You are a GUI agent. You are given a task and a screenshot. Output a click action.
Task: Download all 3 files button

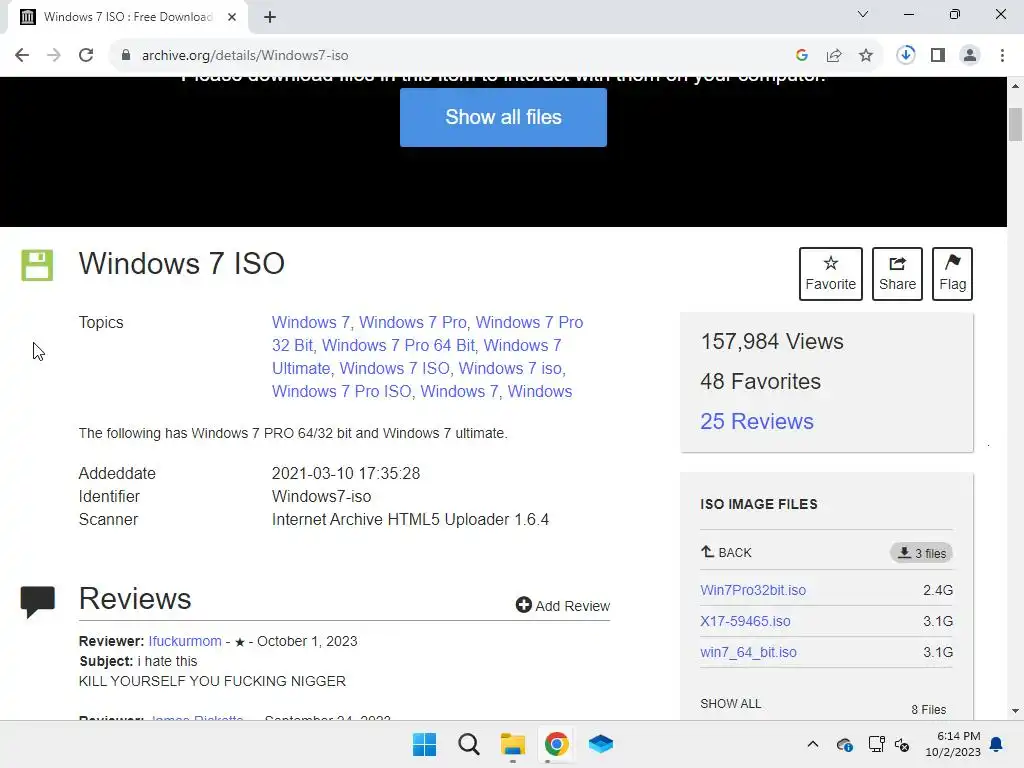tap(921, 553)
